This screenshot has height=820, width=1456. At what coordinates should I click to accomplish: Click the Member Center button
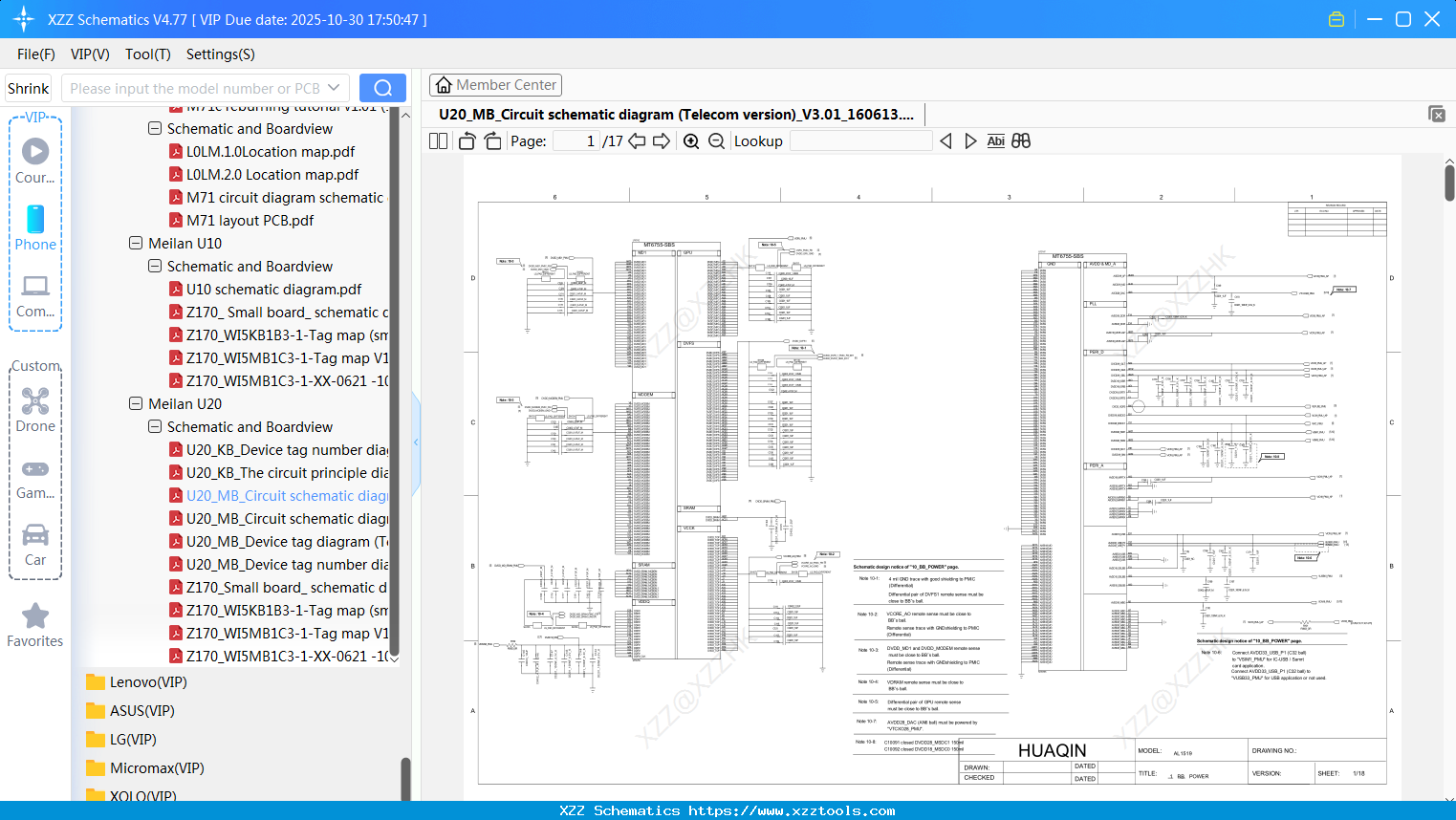pos(495,84)
